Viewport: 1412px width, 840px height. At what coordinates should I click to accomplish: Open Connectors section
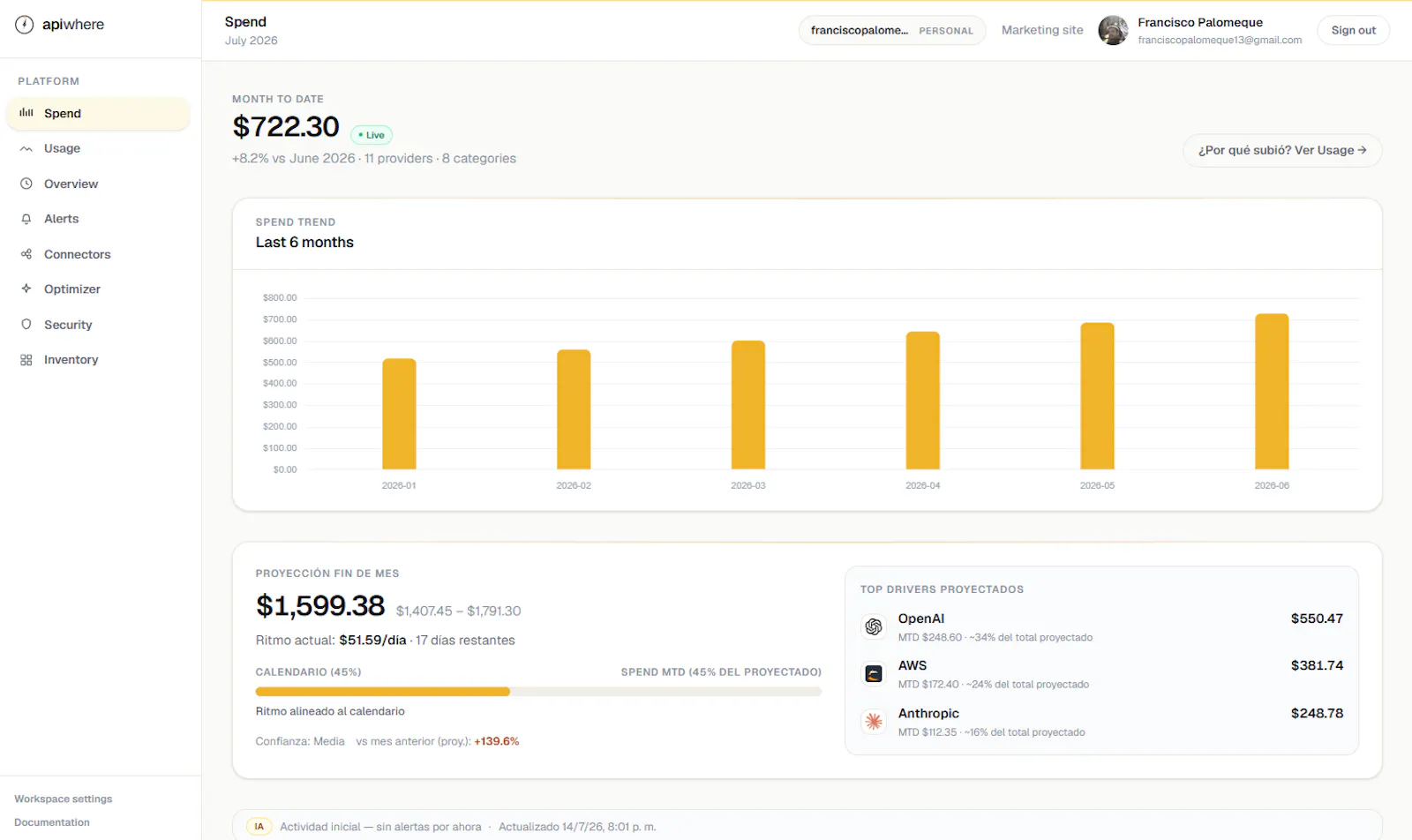coord(98,254)
